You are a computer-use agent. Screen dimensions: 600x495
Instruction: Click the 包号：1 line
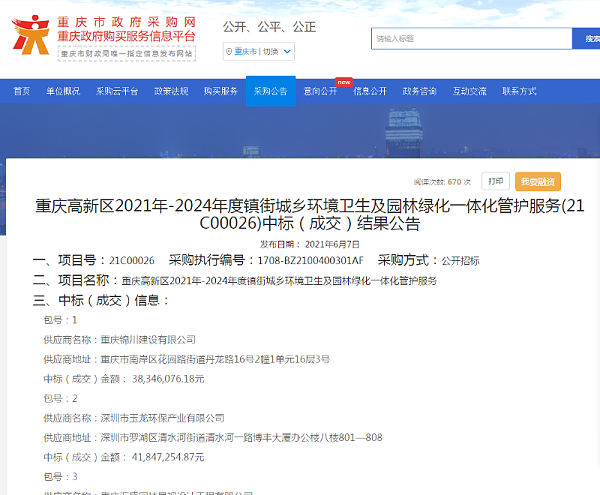[60, 320]
